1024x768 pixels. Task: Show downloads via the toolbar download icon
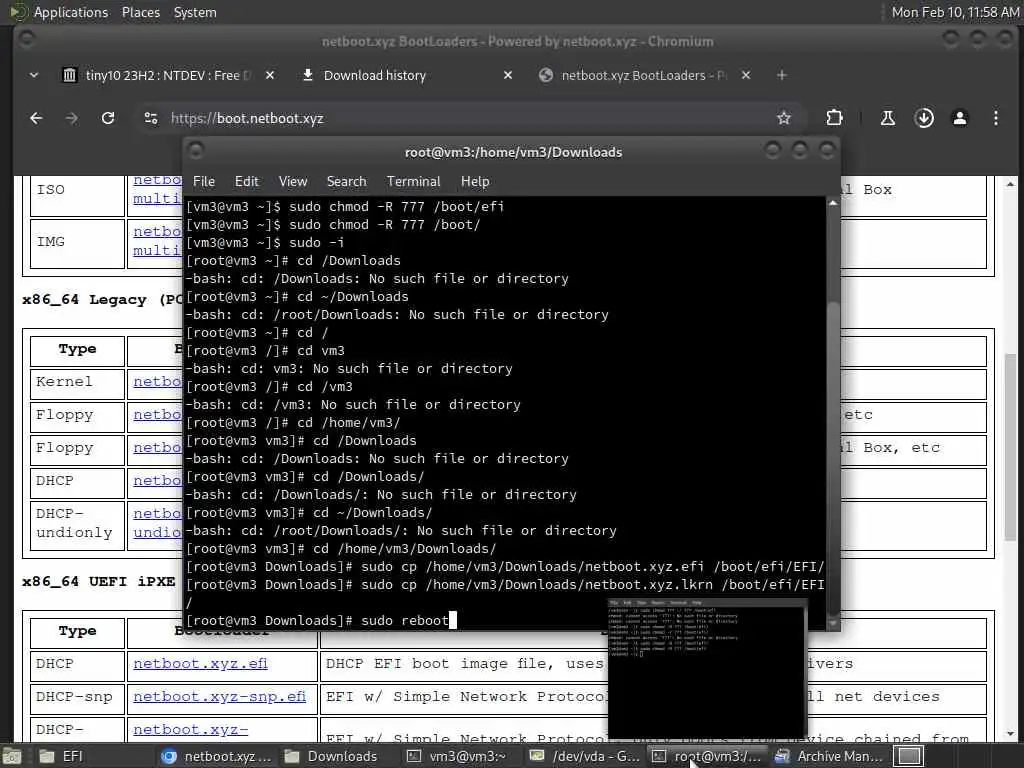(924, 118)
